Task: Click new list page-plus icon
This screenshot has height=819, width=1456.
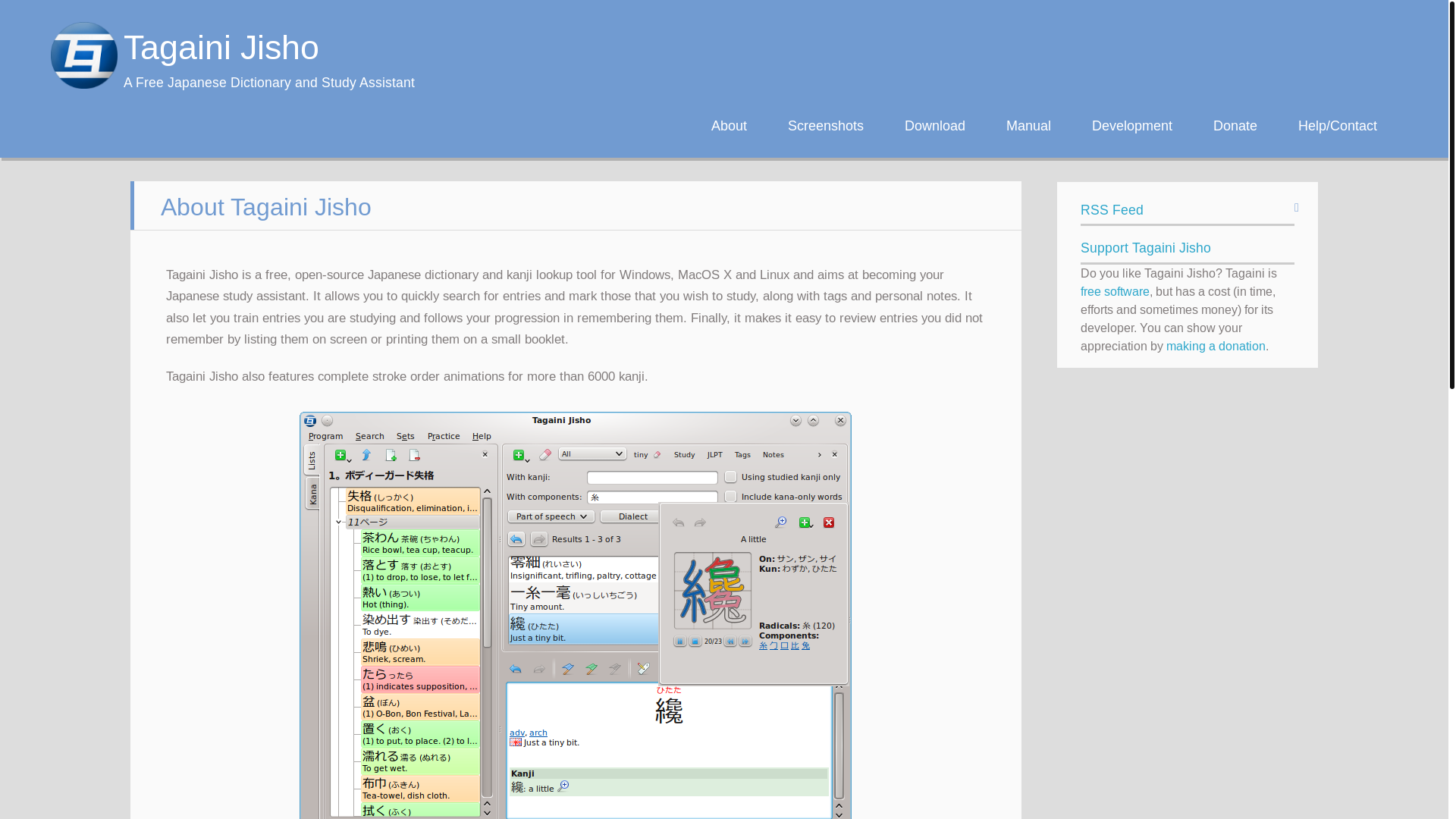Action: (x=391, y=456)
